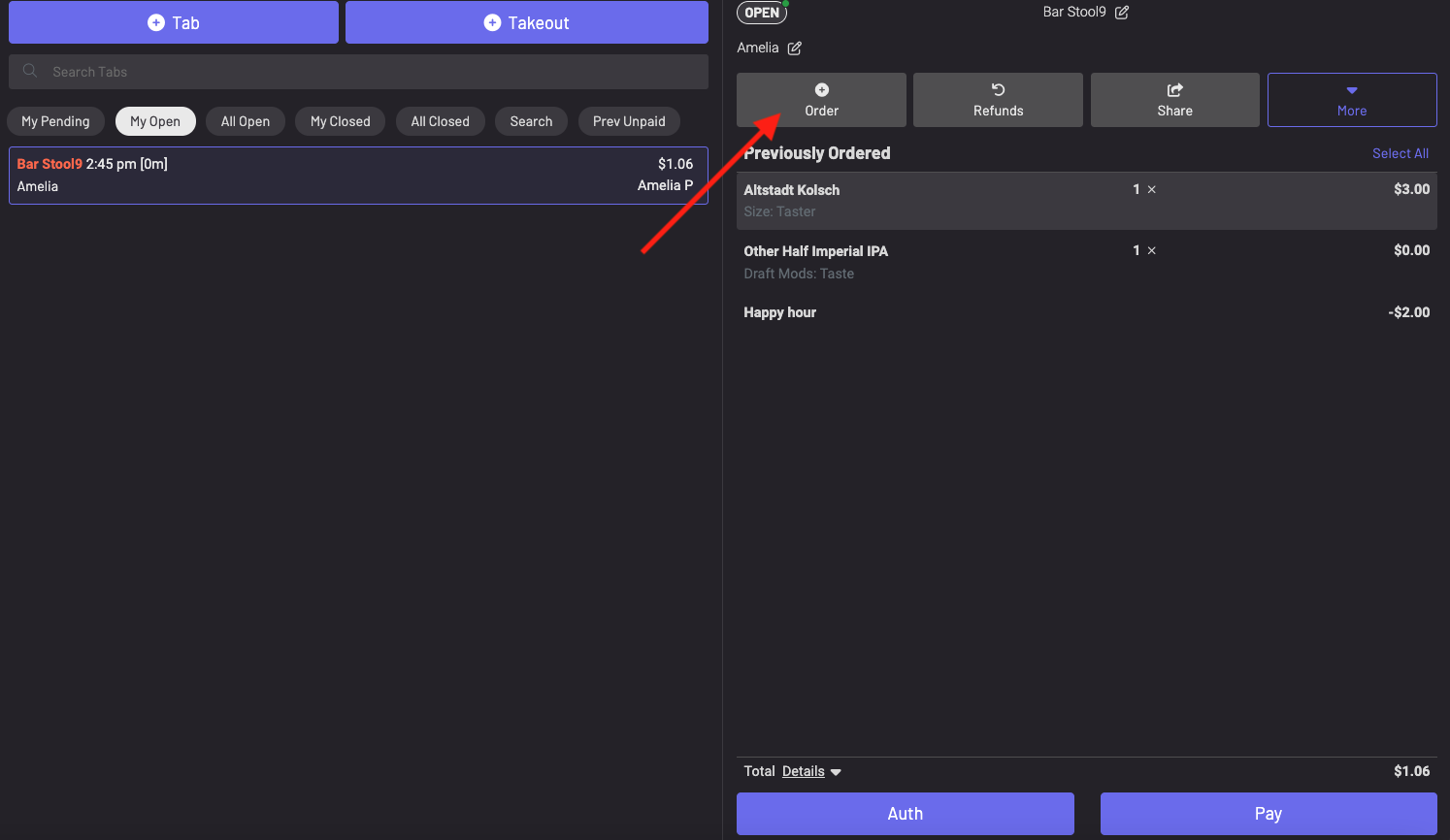Screen dimensions: 1450x840
Task: Open the Prev Unpaid filter
Action: [629, 121]
